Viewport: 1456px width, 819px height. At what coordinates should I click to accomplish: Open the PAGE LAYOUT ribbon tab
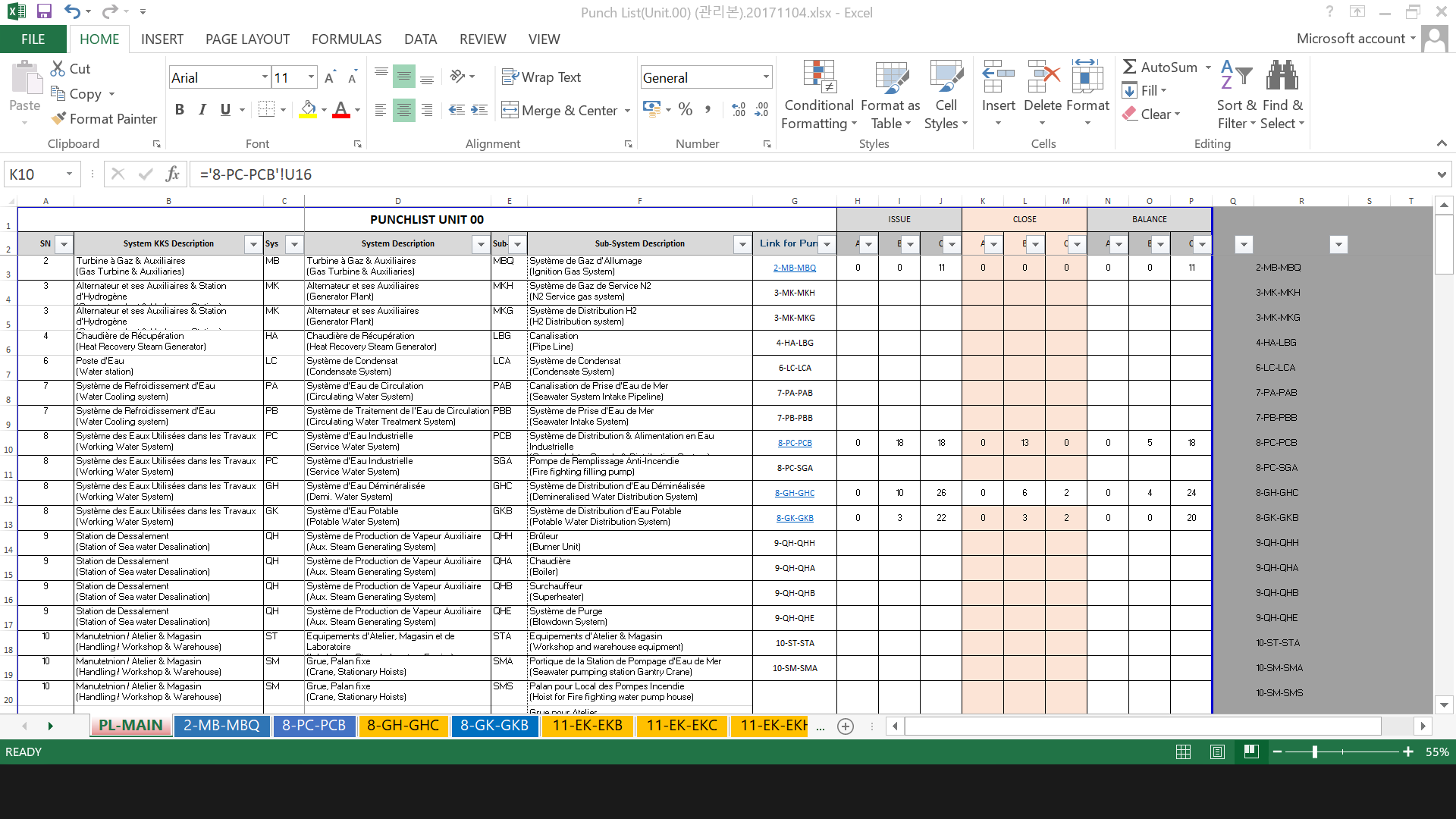[x=247, y=39]
